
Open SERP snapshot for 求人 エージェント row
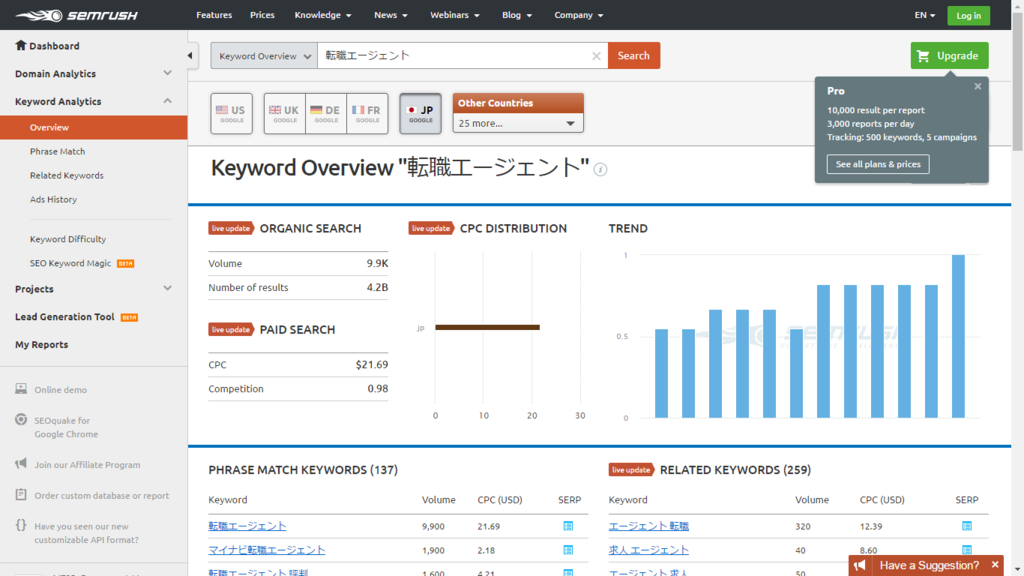click(x=967, y=550)
